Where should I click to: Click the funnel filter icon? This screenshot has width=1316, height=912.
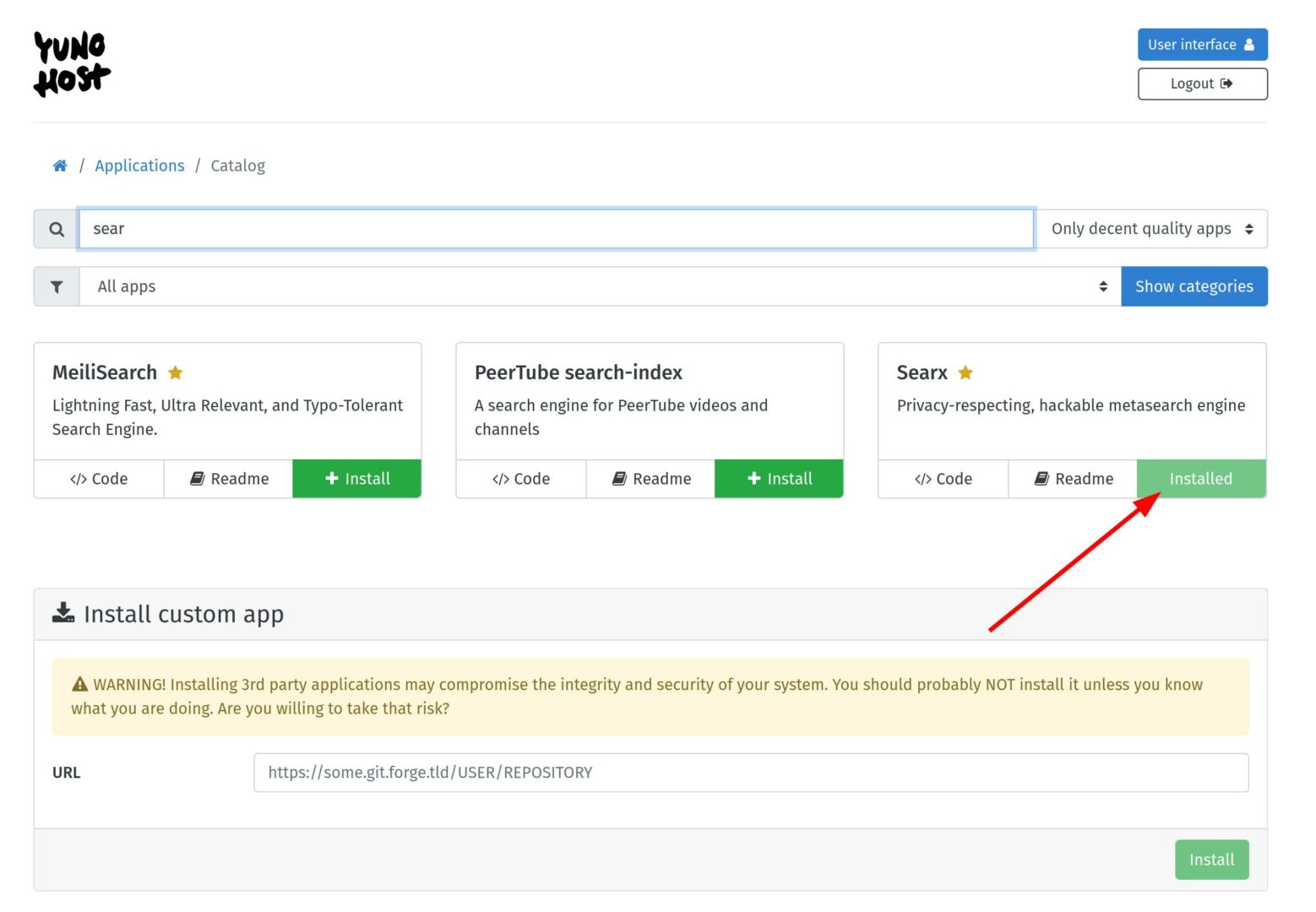[x=57, y=287]
